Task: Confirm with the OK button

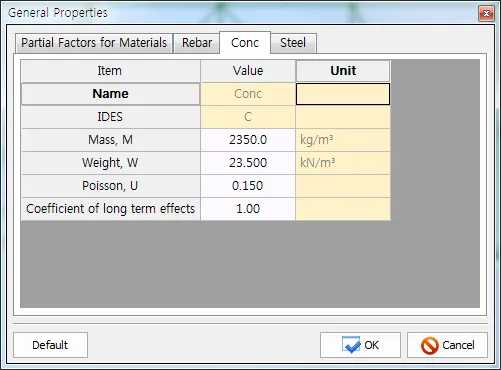Action: click(360, 345)
